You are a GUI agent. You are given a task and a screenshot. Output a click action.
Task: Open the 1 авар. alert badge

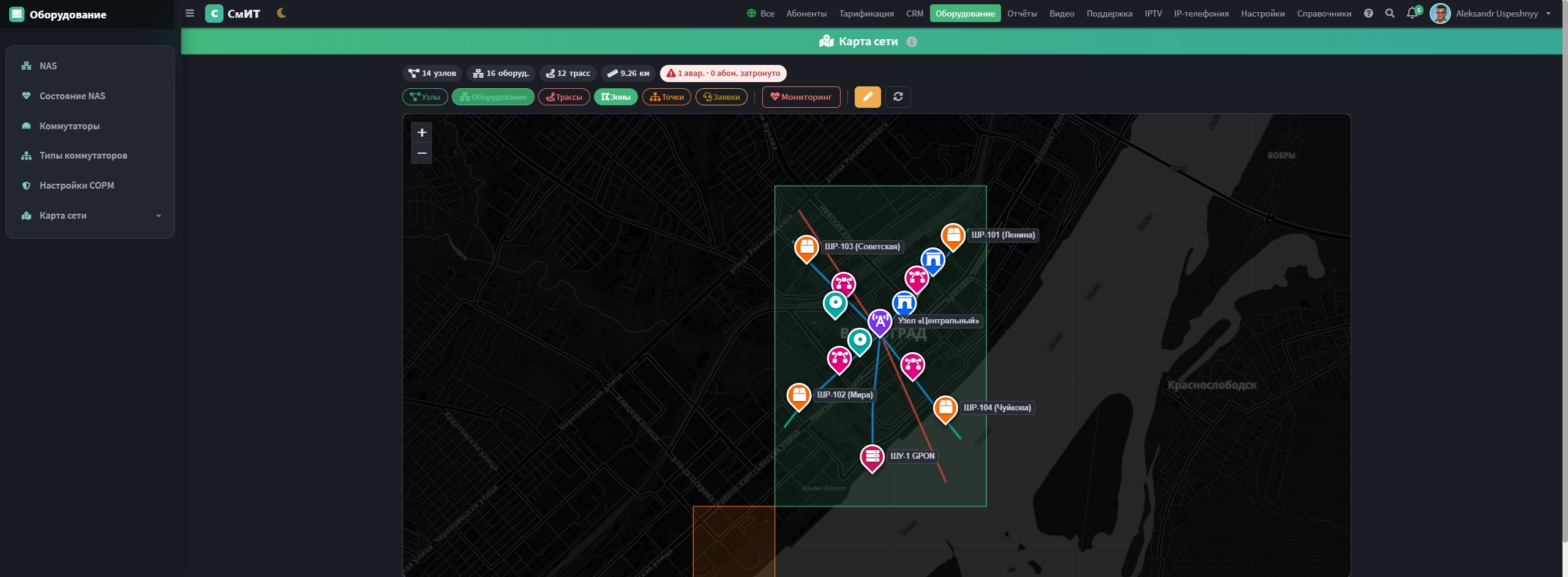tap(723, 74)
